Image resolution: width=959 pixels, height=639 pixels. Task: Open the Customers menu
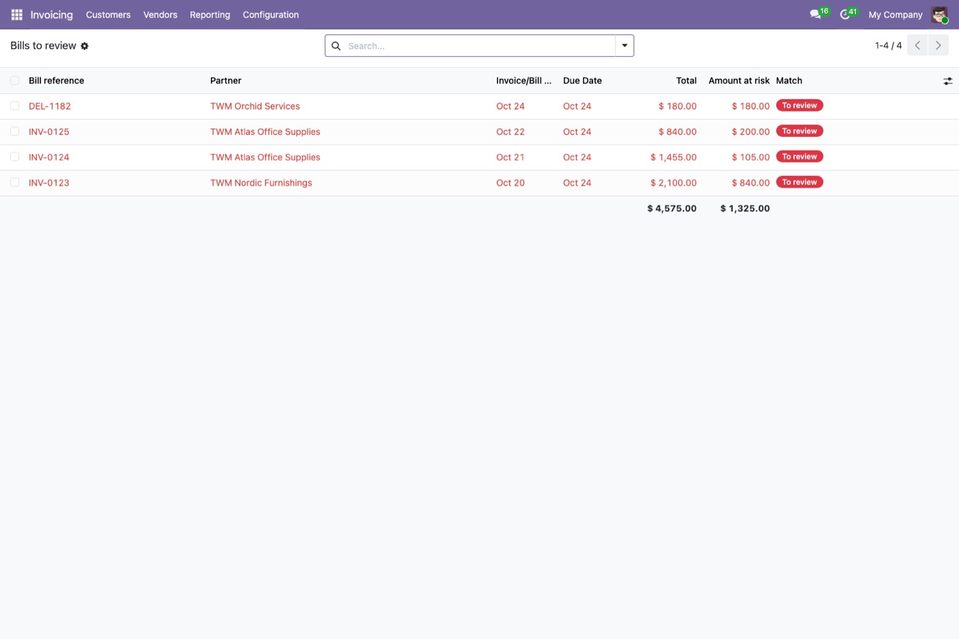(108, 15)
